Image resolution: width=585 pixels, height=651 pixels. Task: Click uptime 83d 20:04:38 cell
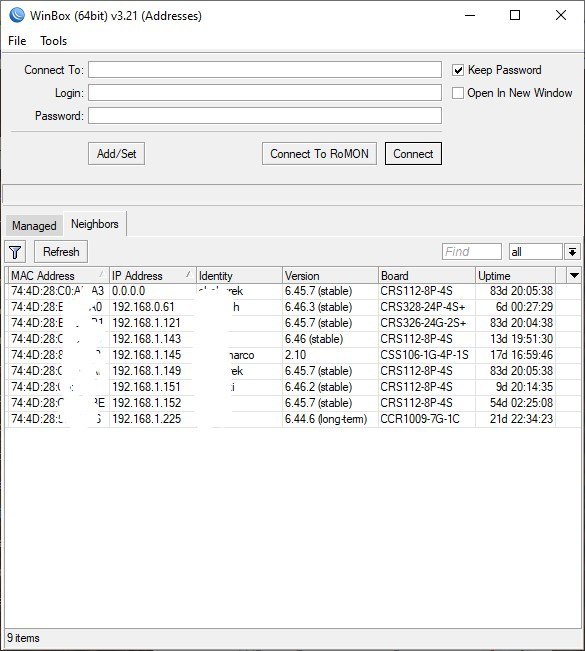(x=521, y=323)
